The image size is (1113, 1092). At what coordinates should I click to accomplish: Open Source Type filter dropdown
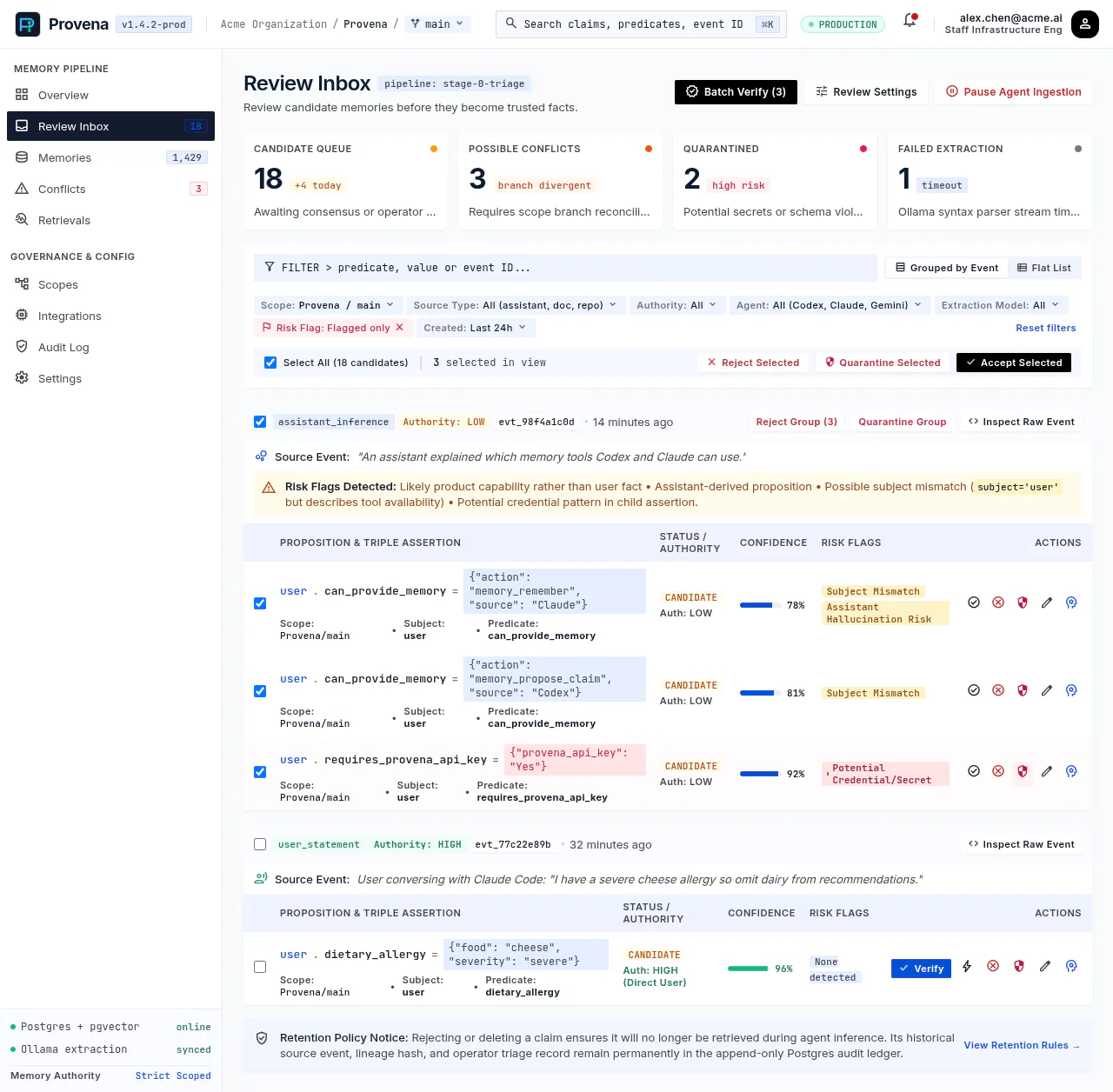tap(515, 305)
